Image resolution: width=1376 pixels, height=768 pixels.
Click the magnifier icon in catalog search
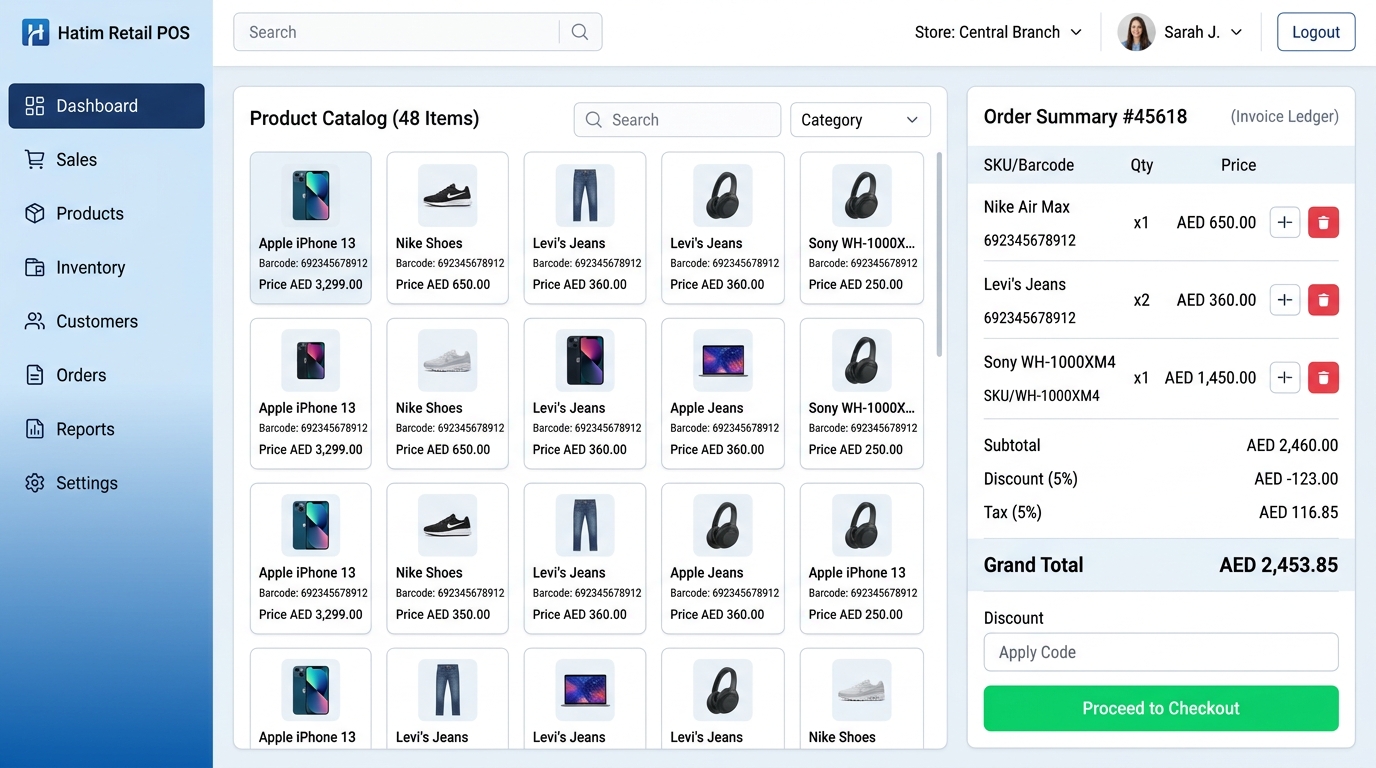pos(594,120)
